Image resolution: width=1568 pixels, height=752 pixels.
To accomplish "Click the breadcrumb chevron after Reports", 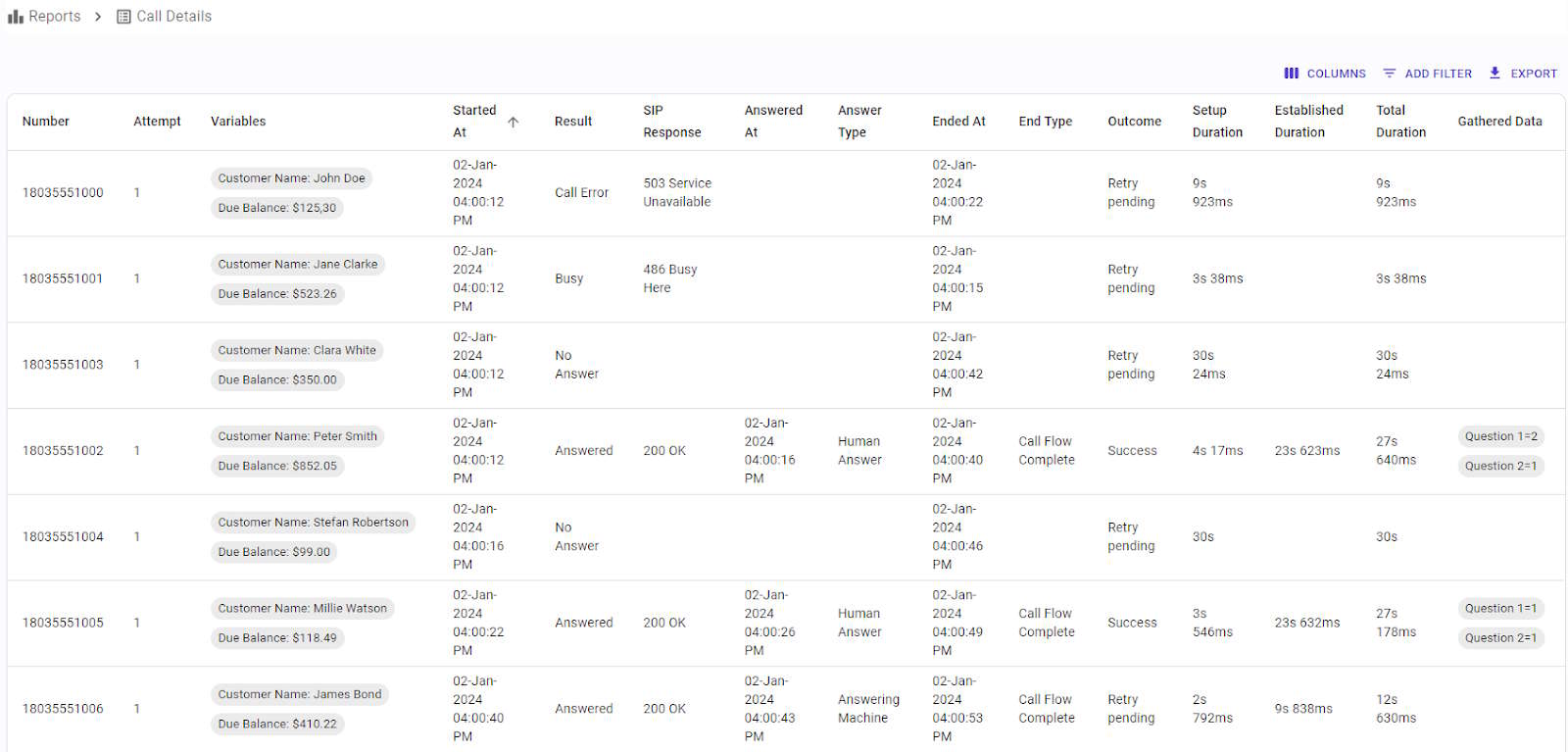I will coord(98,17).
